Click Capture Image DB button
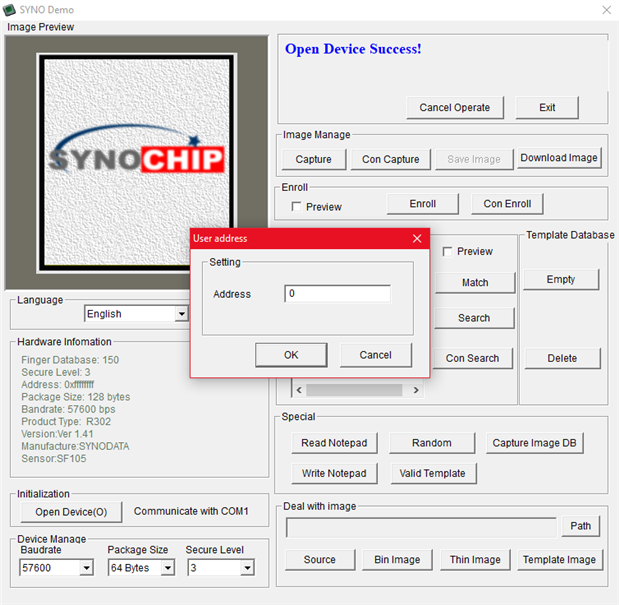 tap(535, 443)
